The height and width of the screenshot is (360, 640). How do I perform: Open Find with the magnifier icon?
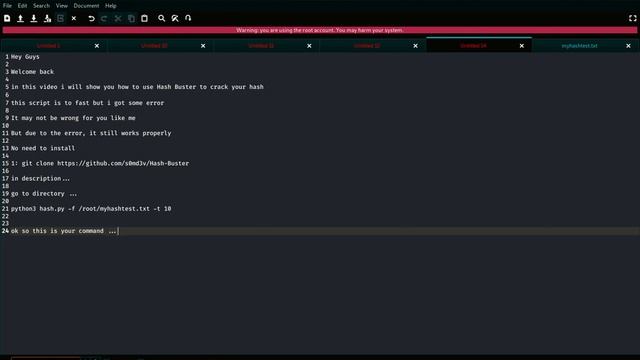tap(162, 18)
